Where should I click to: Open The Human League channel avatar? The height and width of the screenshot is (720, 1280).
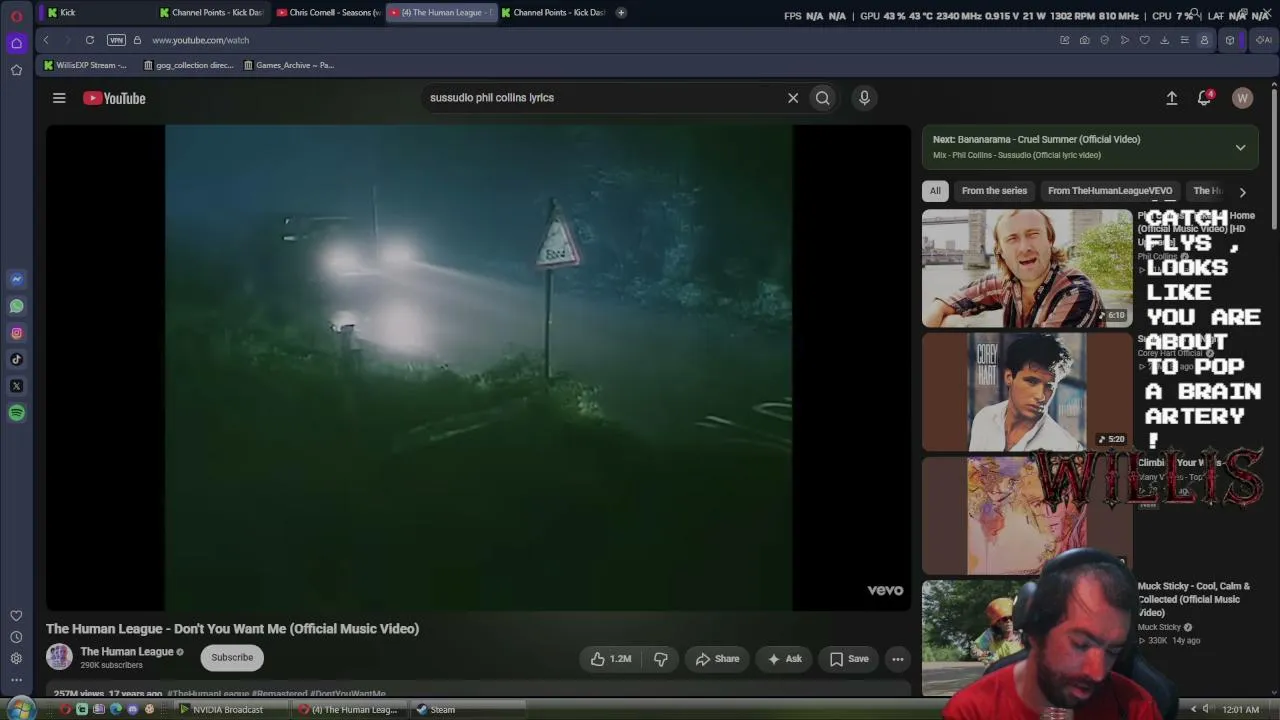[59, 656]
